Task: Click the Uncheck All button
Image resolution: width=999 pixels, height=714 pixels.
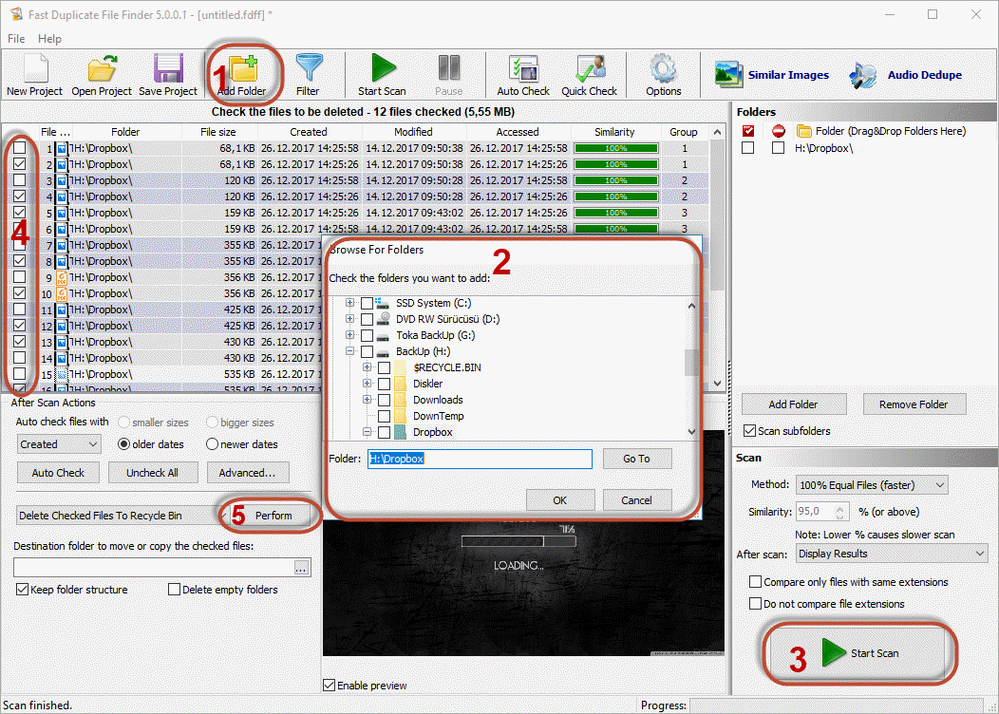Action: pyautogui.click(x=152, y=473)
